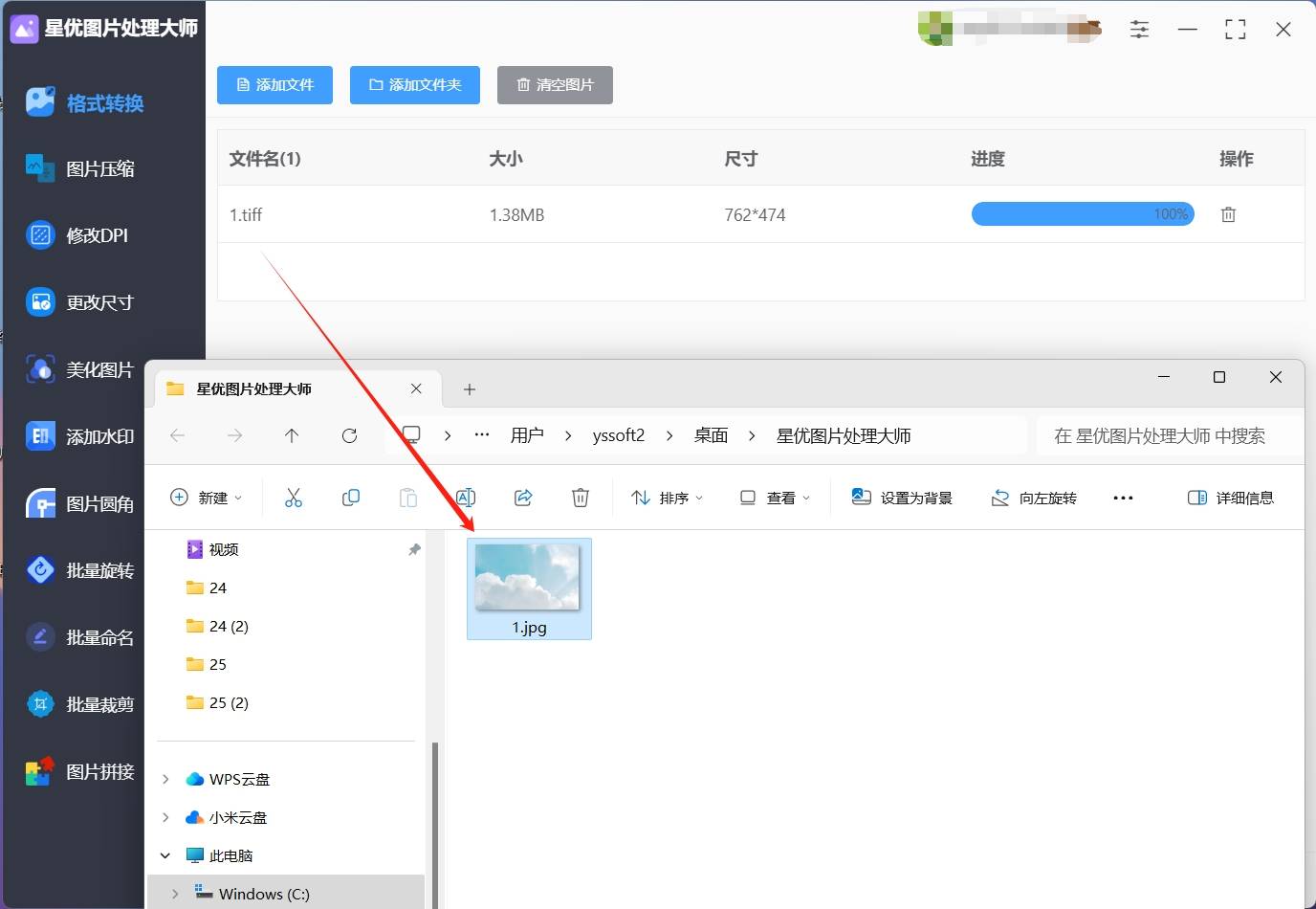This screenshot has width=1316, height=909.
Task: Open the 排序 sort dropdown
Action: click(x=667, y=497)
